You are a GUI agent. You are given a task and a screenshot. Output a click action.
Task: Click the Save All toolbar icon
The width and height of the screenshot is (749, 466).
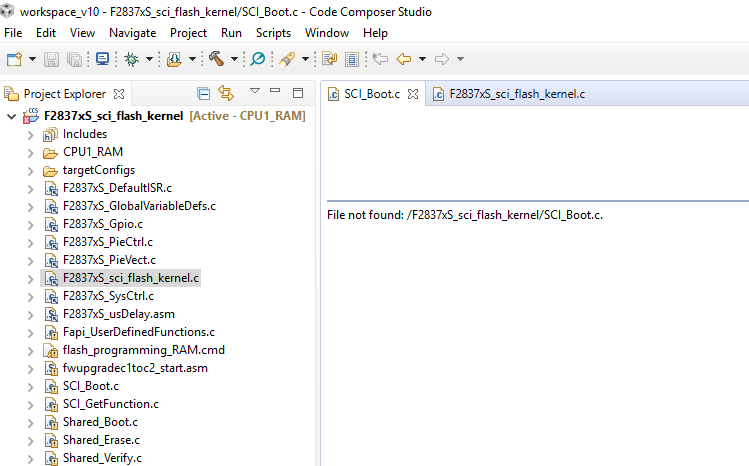(x=74, y=59)
